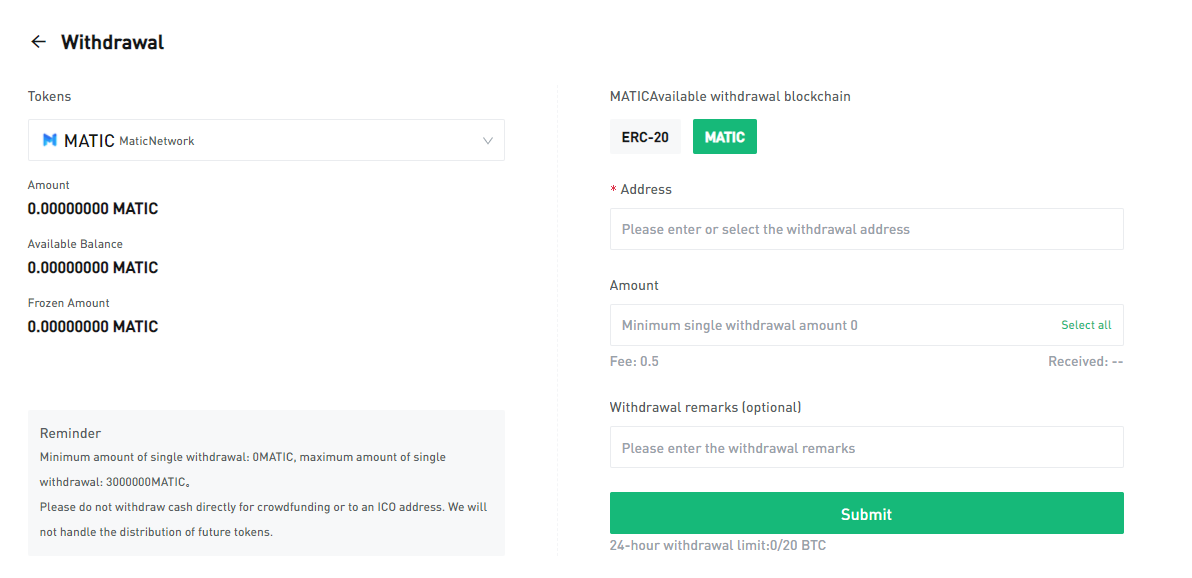Click the Reminder heading in notice box
This screenshot has height=578, width=1192.
(70, 433)
